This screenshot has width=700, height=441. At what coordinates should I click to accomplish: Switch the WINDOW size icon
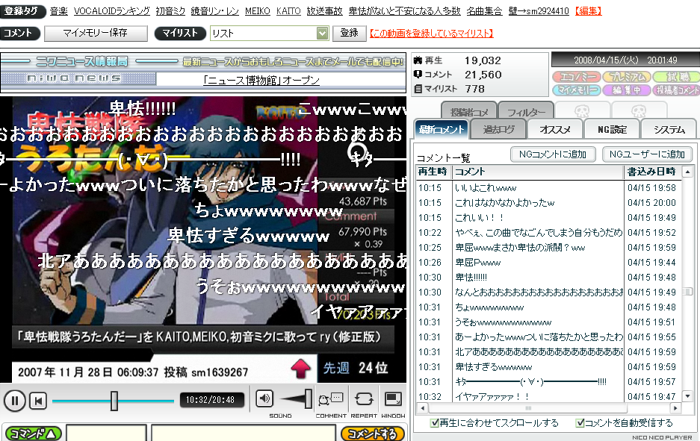(393, 399)
